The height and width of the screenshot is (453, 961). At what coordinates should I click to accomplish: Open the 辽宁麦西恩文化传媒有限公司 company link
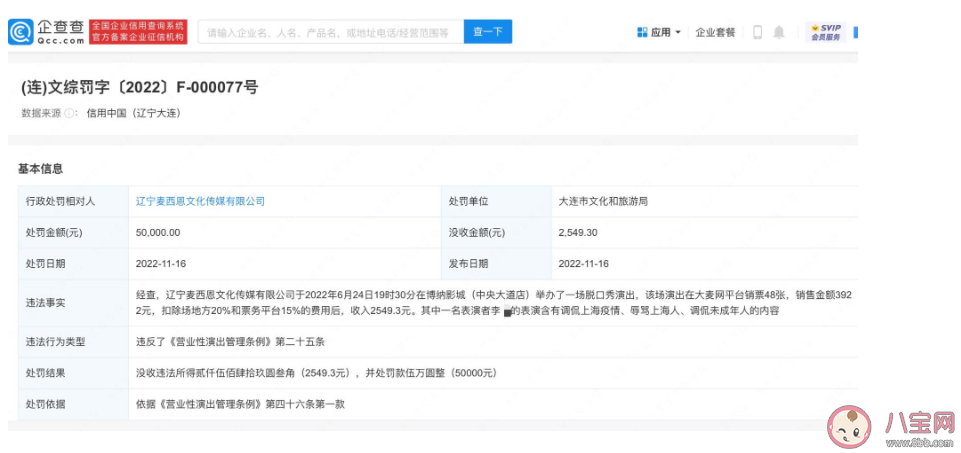(x=200, y=201)
